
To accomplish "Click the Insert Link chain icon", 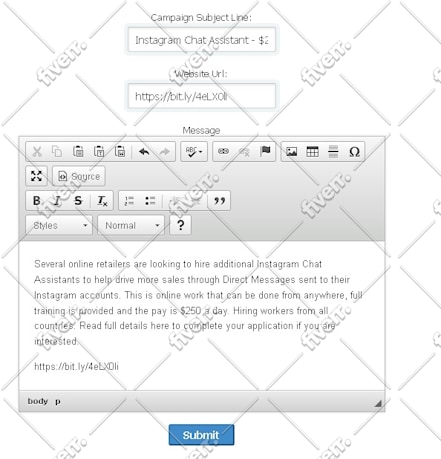I will click(x=223, y=152).
